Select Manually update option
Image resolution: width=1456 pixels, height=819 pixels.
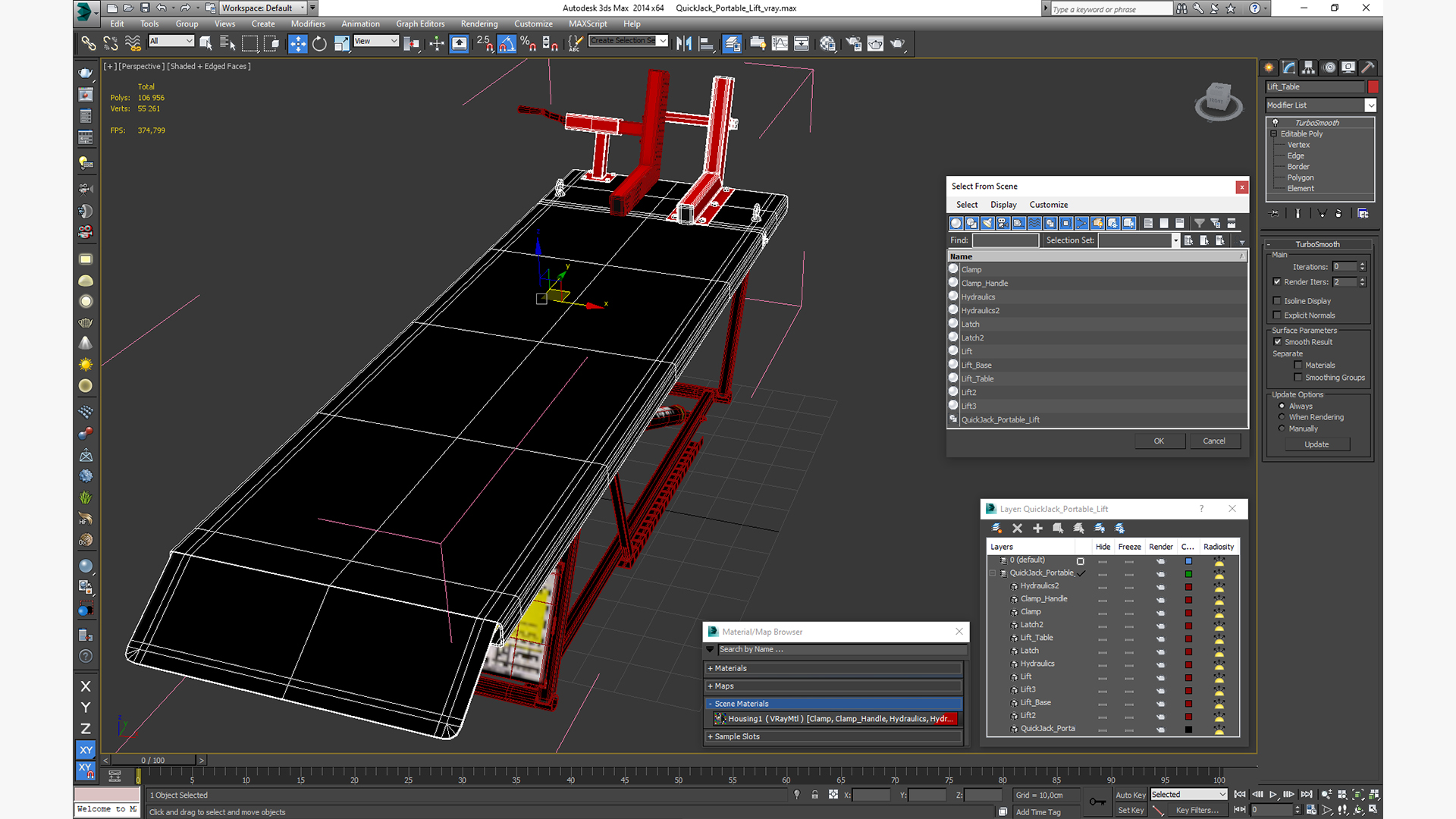click(1282, 428)
